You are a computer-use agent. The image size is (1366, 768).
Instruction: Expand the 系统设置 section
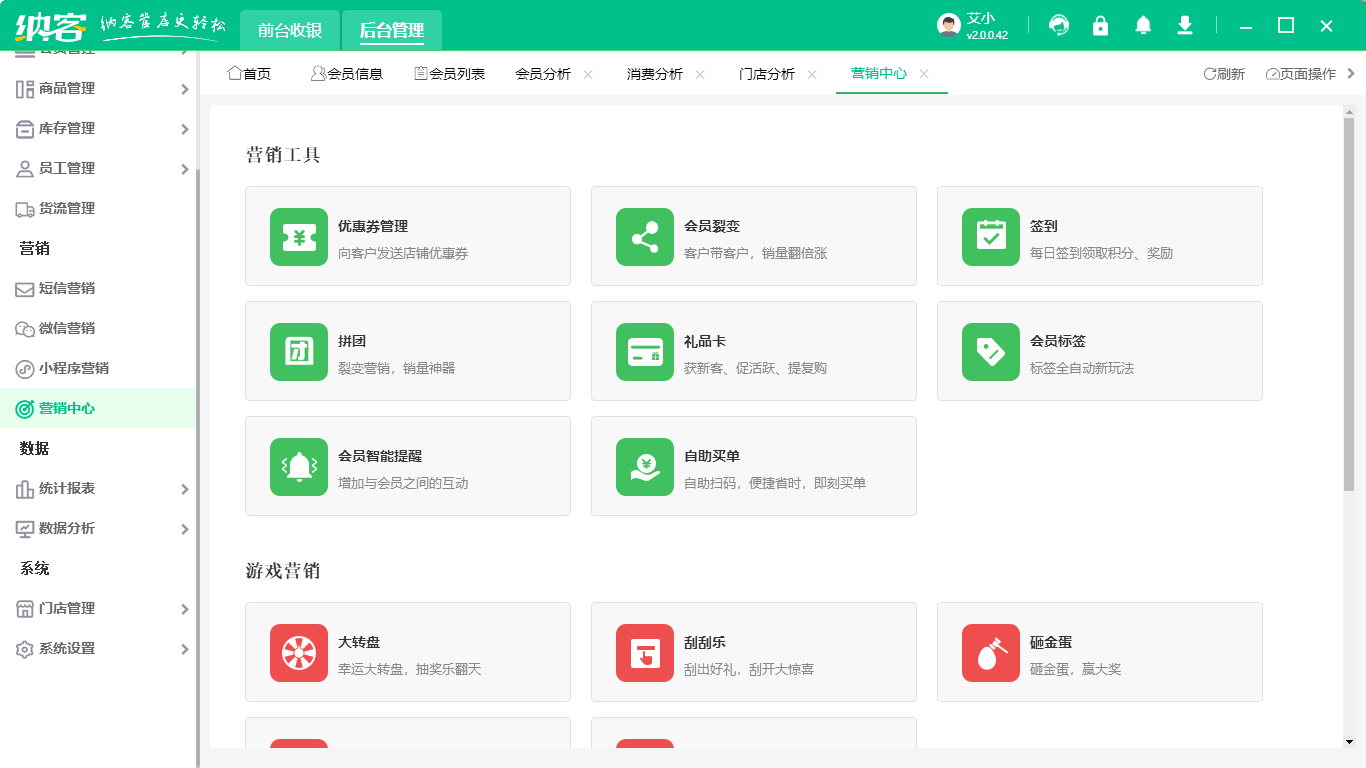60,648
